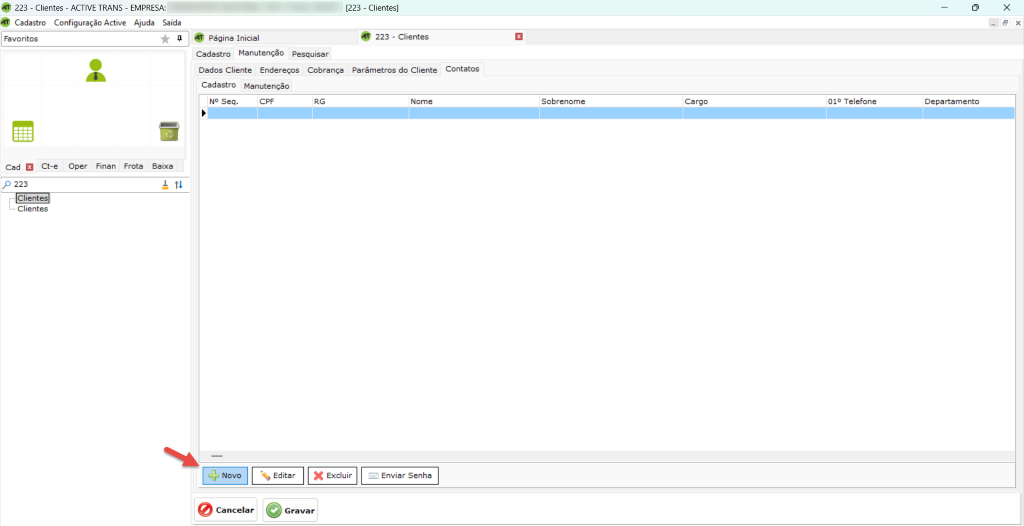The height and width of the screenshot is (526, 1024).
Task: Close the 223 - Clientes tab
Action: [518, 37]
